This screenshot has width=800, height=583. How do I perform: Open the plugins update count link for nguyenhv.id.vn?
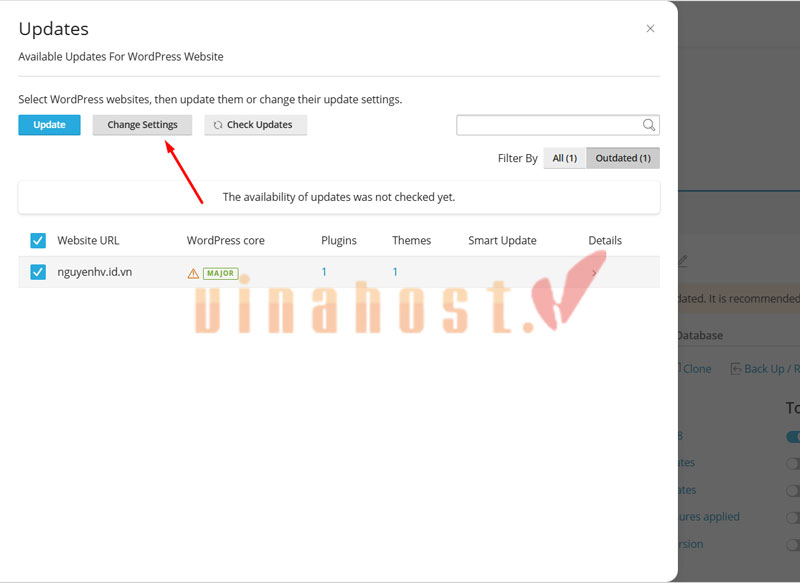(x=324, y=272)
